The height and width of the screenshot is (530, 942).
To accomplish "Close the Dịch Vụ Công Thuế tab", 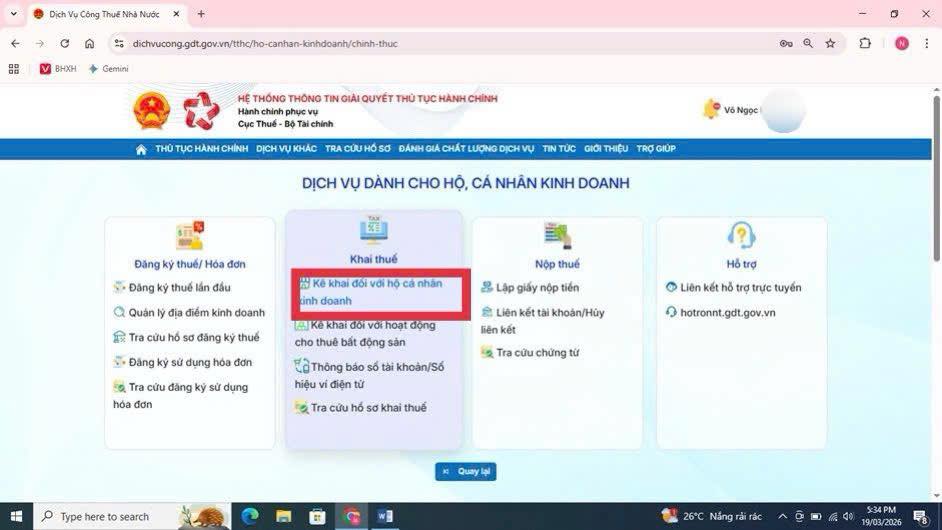I will coord(176,14).
